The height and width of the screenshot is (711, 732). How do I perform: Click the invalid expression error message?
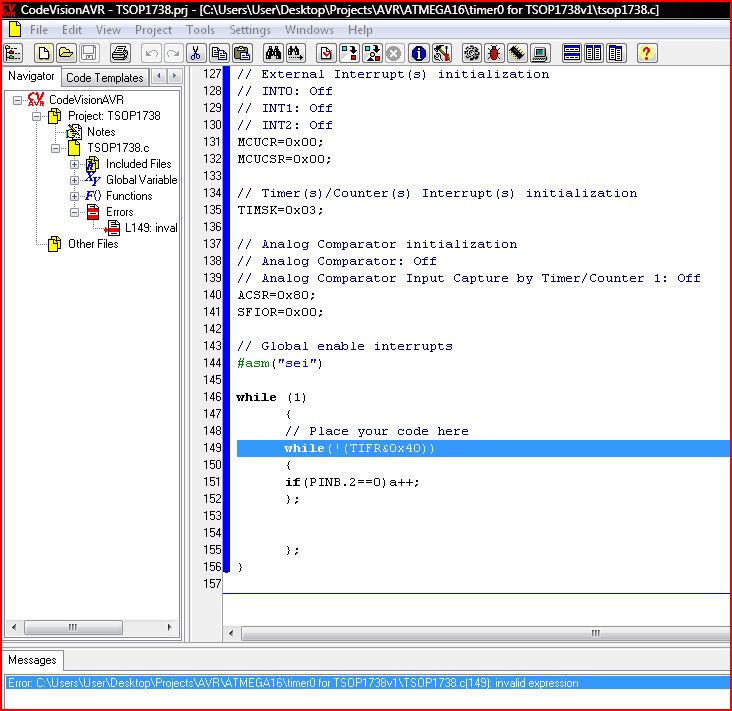(292, 683)
